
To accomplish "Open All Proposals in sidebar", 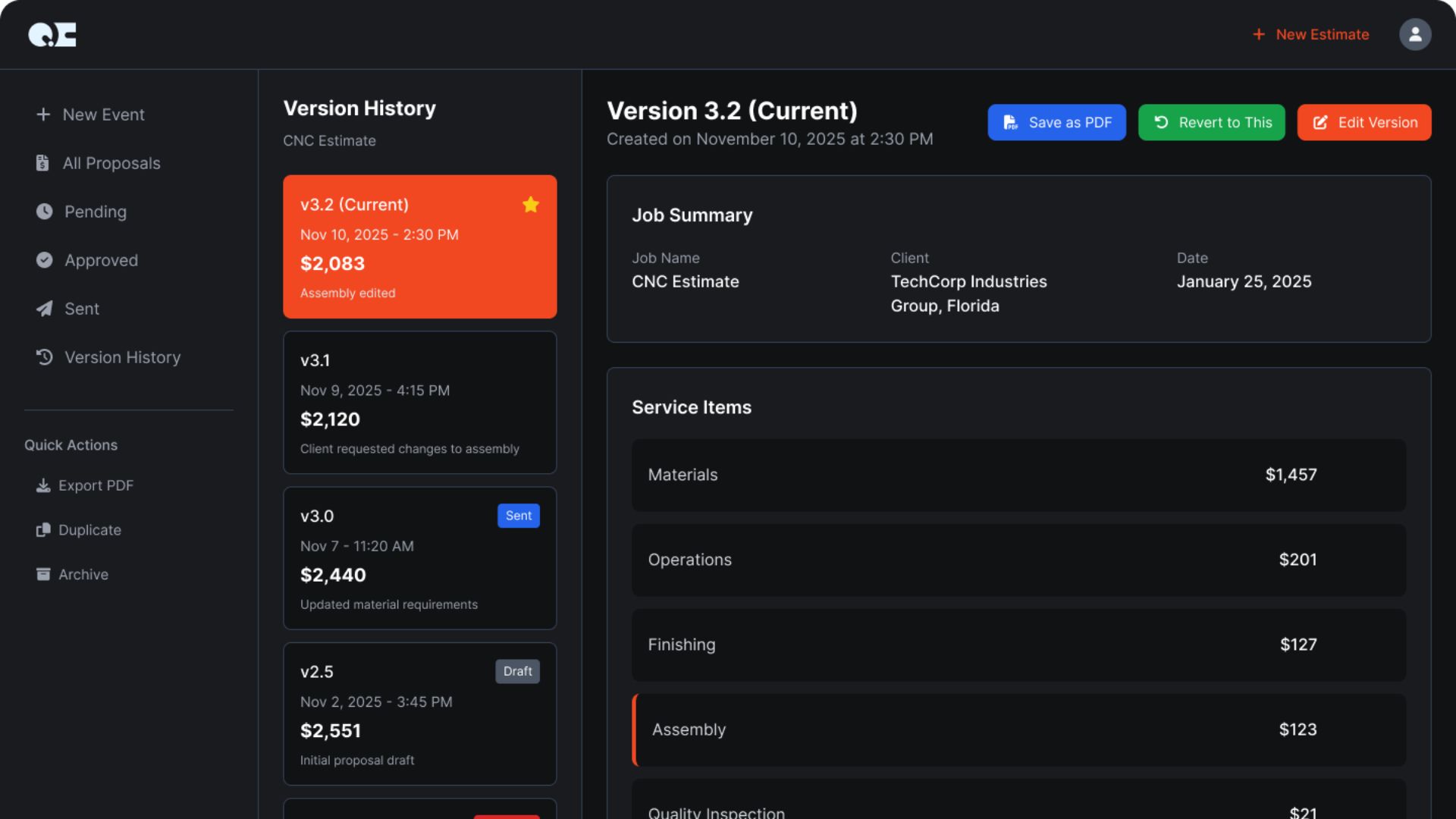I will pos(111,163).
